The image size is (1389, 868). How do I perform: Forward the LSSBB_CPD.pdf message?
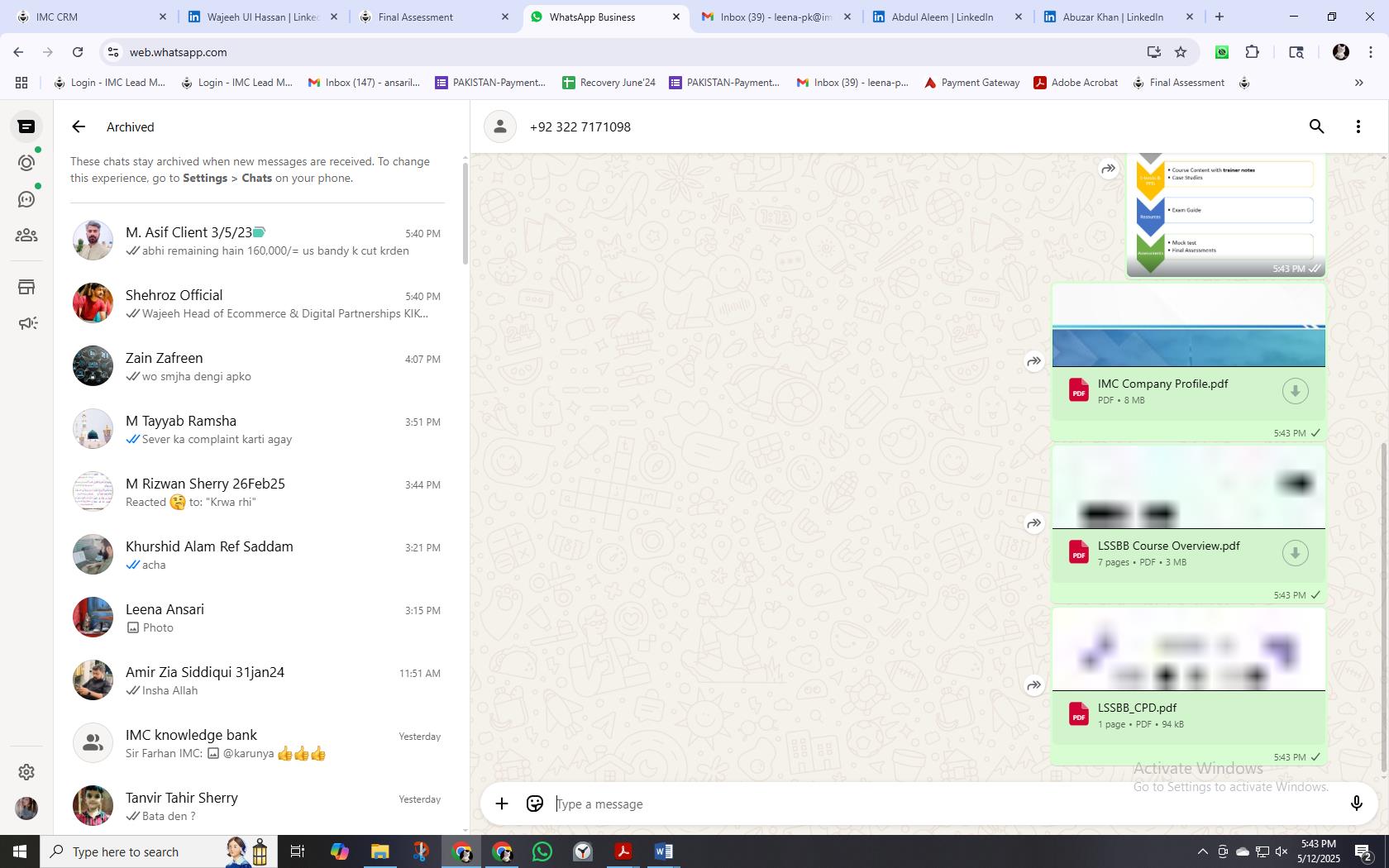1033,685
